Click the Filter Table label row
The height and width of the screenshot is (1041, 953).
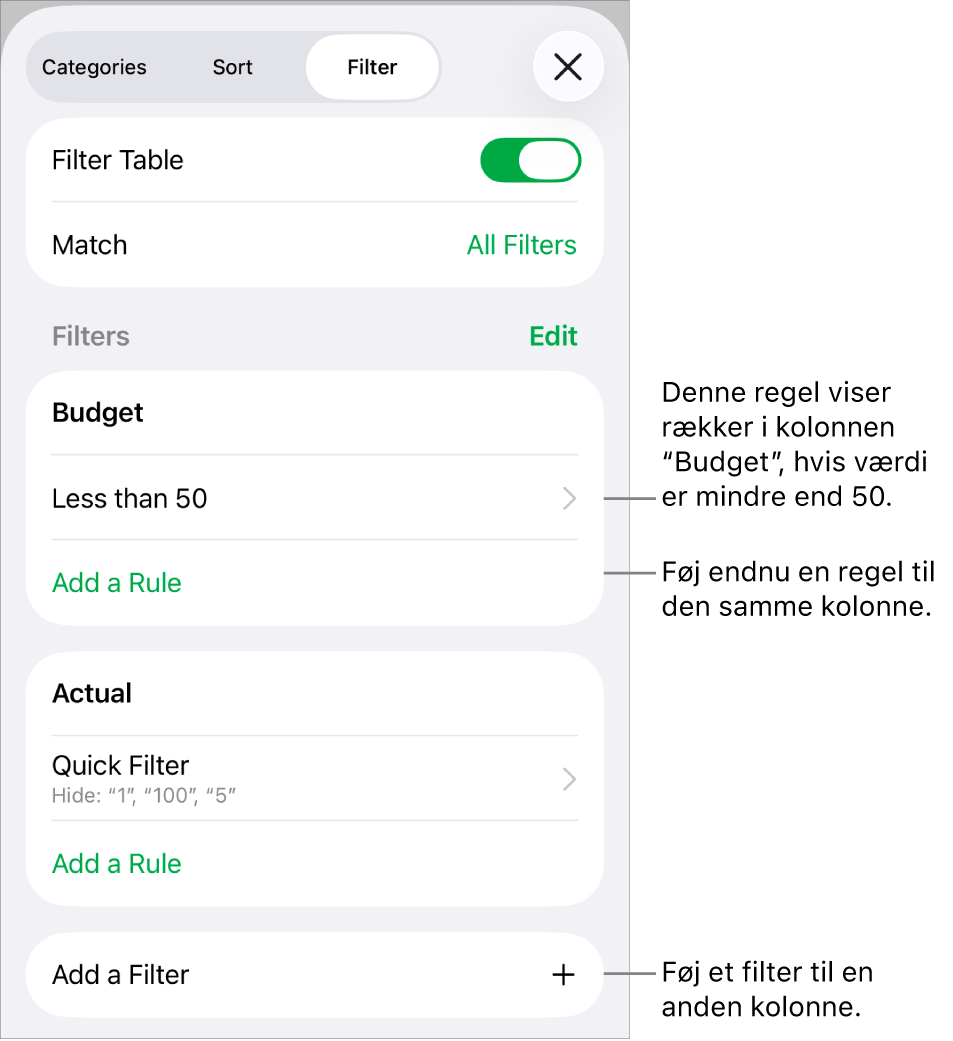click(x=315, y=160)
